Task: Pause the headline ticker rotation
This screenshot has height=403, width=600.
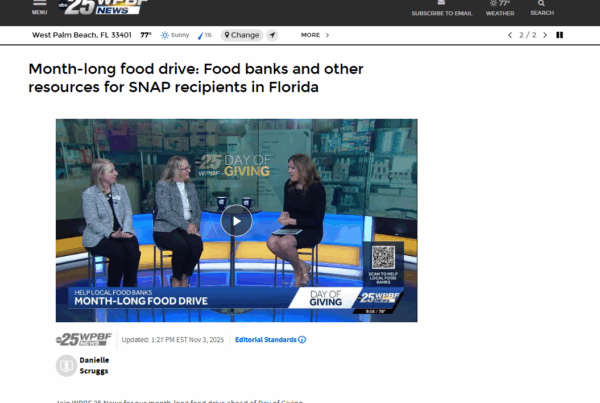Action: pyautogui.click(x=559, y=35)
